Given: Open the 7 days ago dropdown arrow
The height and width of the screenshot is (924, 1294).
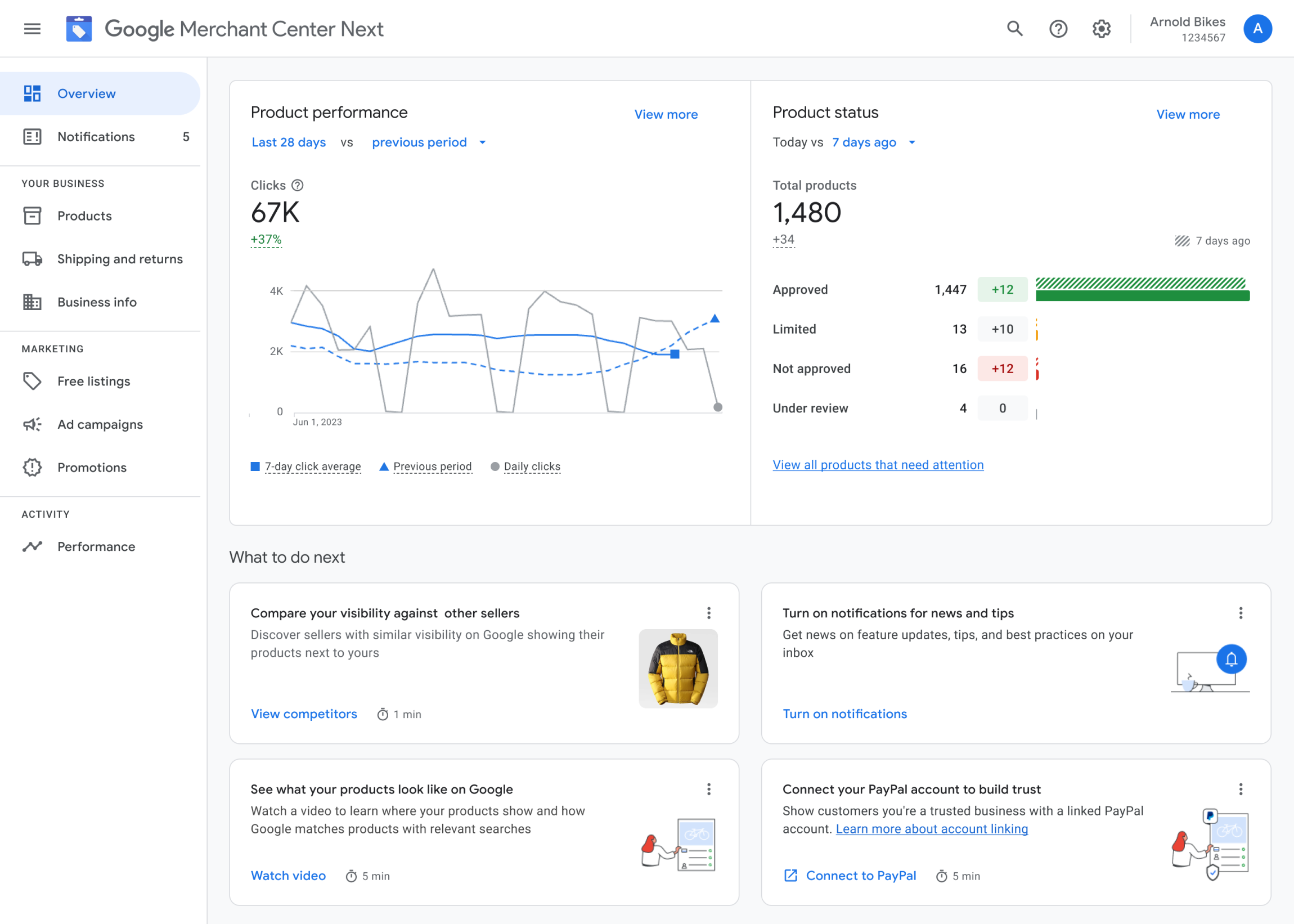Looking at the screenshot, I should (x=912, y=142).
